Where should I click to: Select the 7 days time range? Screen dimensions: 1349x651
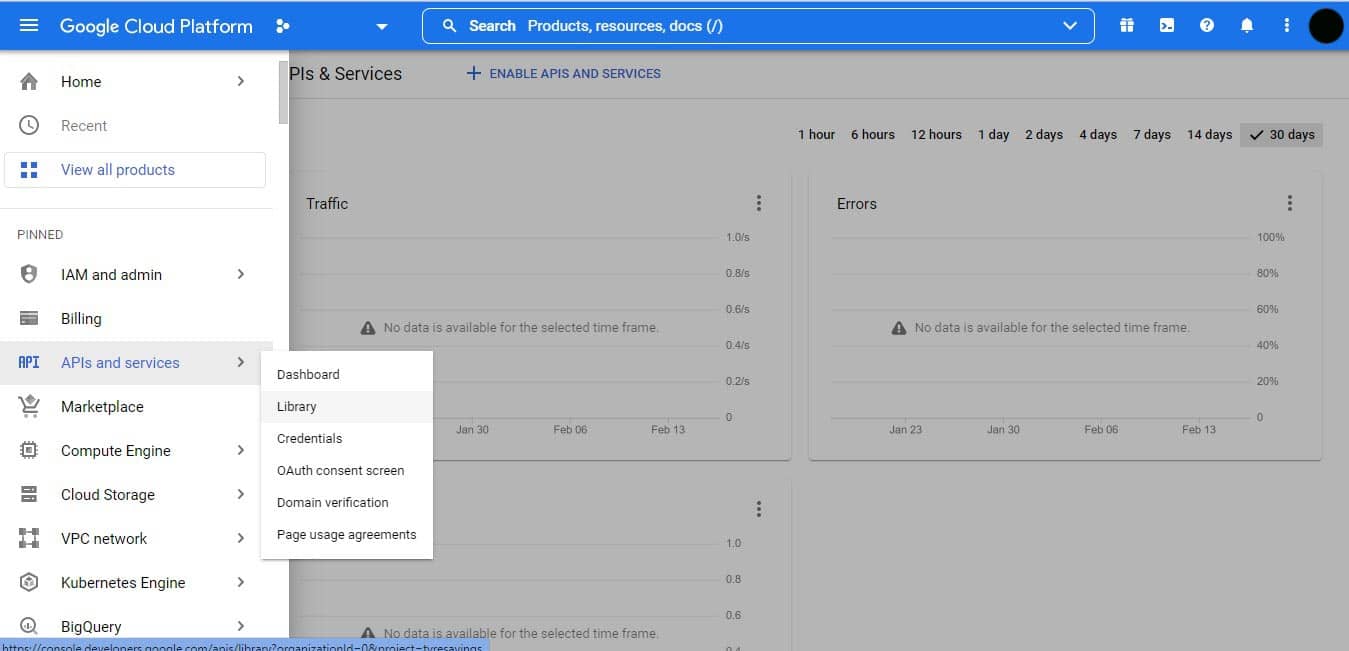coord(1152,135)
